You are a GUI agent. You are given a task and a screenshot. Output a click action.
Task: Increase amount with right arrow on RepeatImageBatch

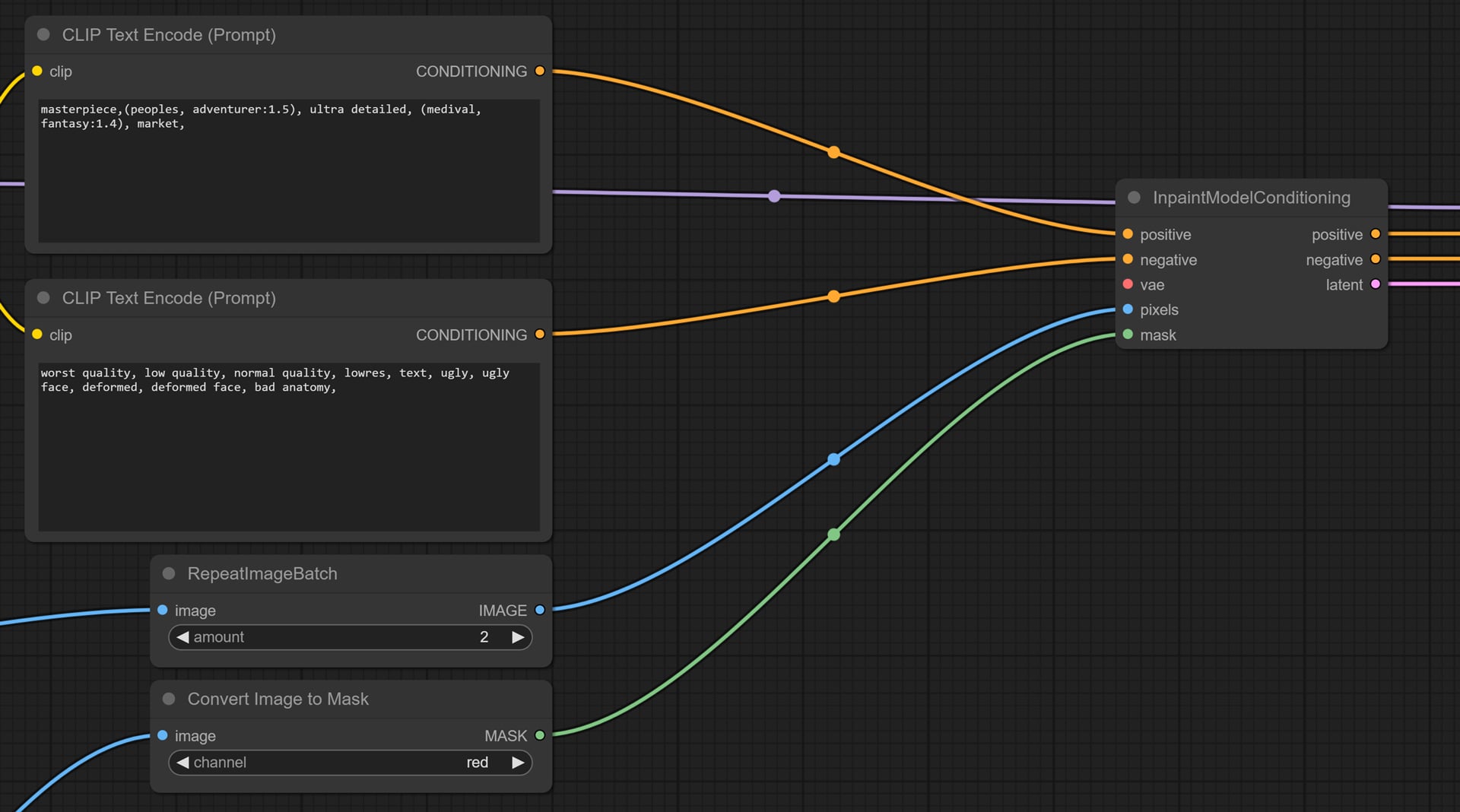518,637
